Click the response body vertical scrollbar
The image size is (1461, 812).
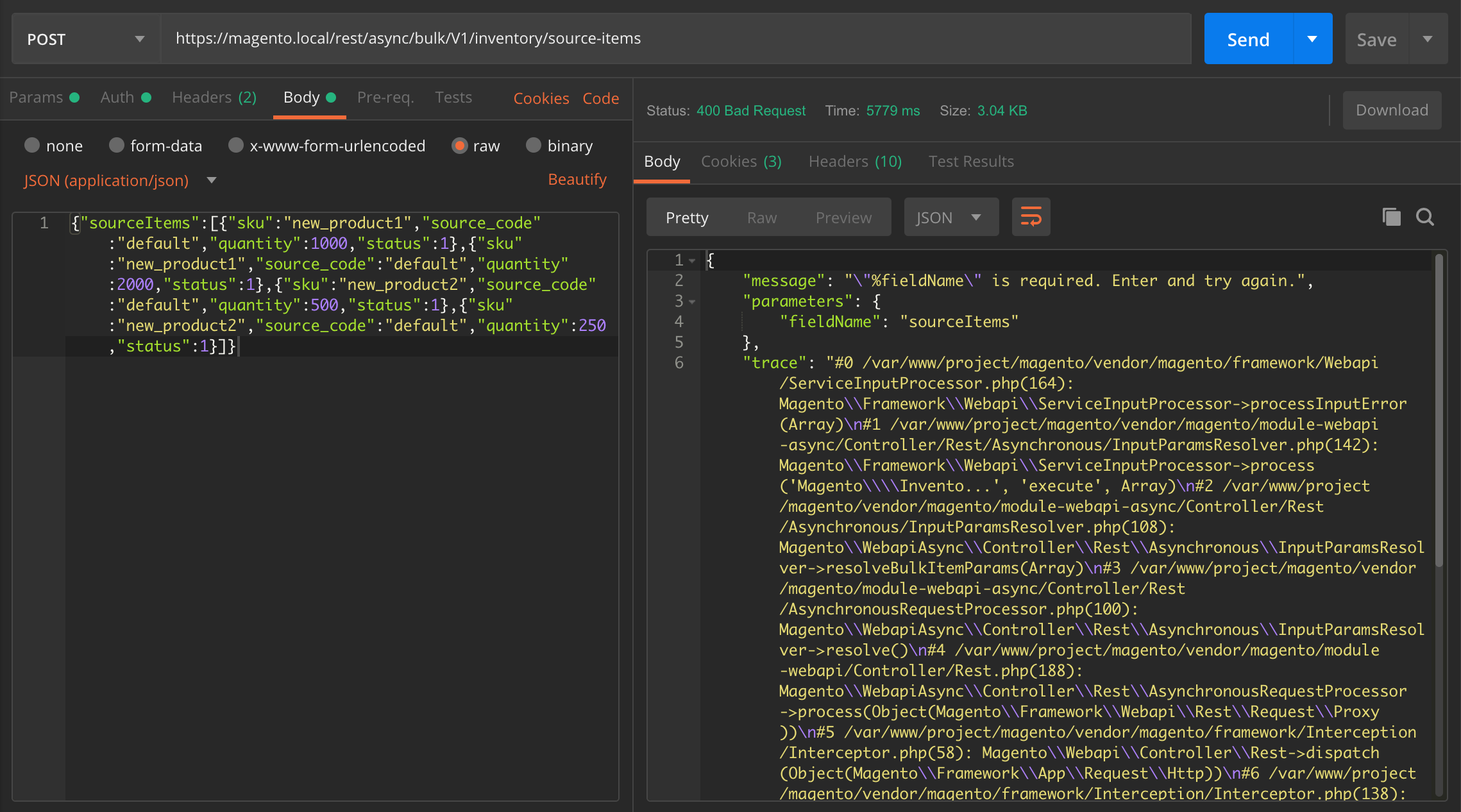point(1439,410)
